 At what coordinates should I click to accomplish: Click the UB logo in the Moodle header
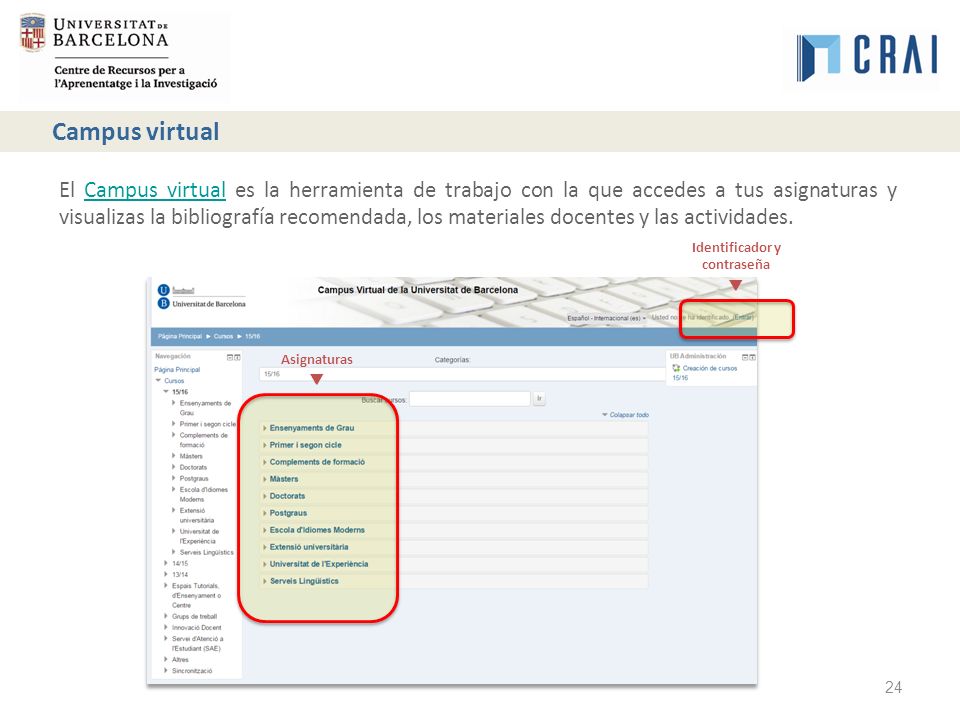163,296
